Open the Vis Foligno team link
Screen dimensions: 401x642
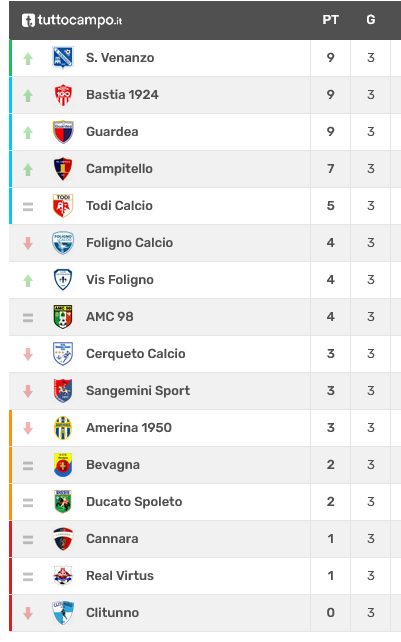pyautogui.click(x=120, y=280)
